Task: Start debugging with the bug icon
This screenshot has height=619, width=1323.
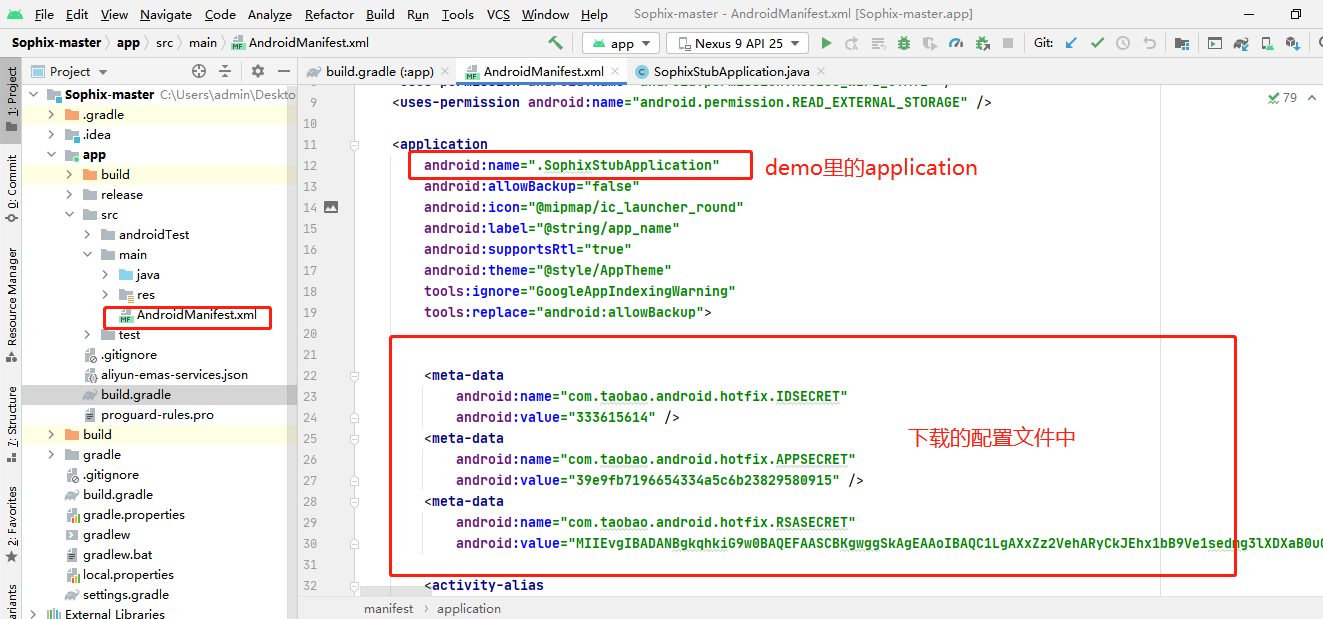Action: point(904,43)
